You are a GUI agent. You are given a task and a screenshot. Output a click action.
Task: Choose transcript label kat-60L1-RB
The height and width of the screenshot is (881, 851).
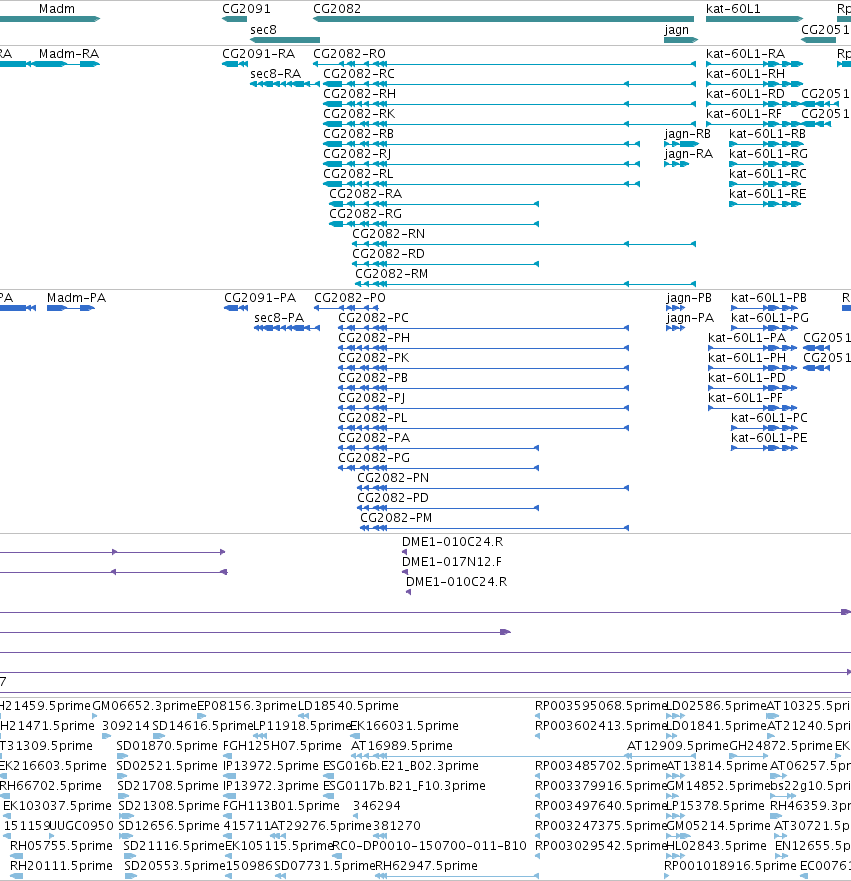pyautogui.click(x=768, y=134)
